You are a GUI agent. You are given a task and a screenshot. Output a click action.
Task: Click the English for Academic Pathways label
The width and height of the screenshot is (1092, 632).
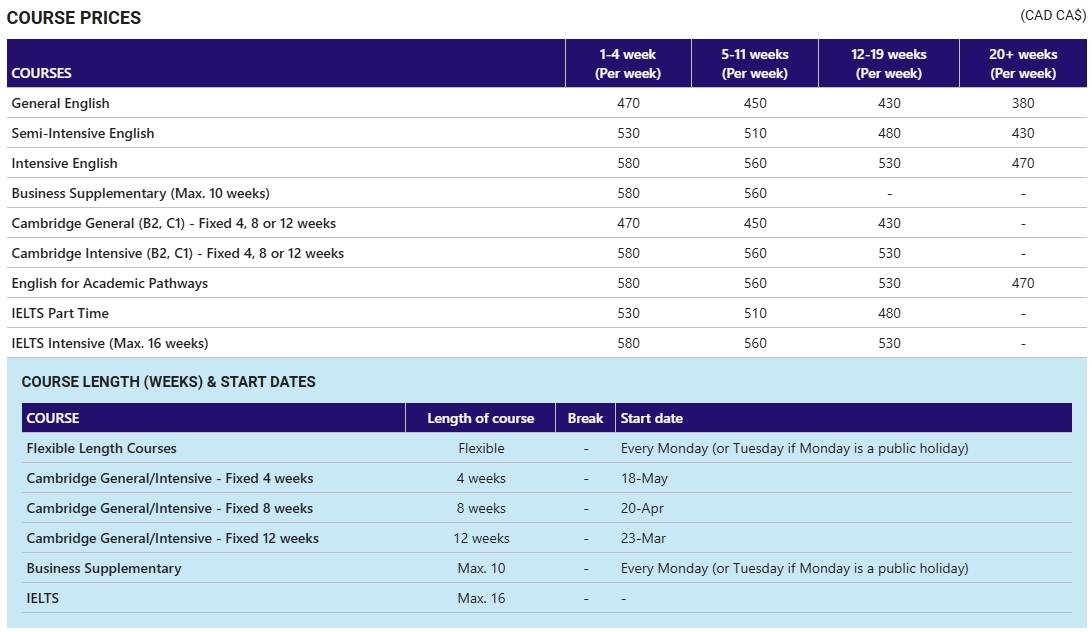pos(109,283)
